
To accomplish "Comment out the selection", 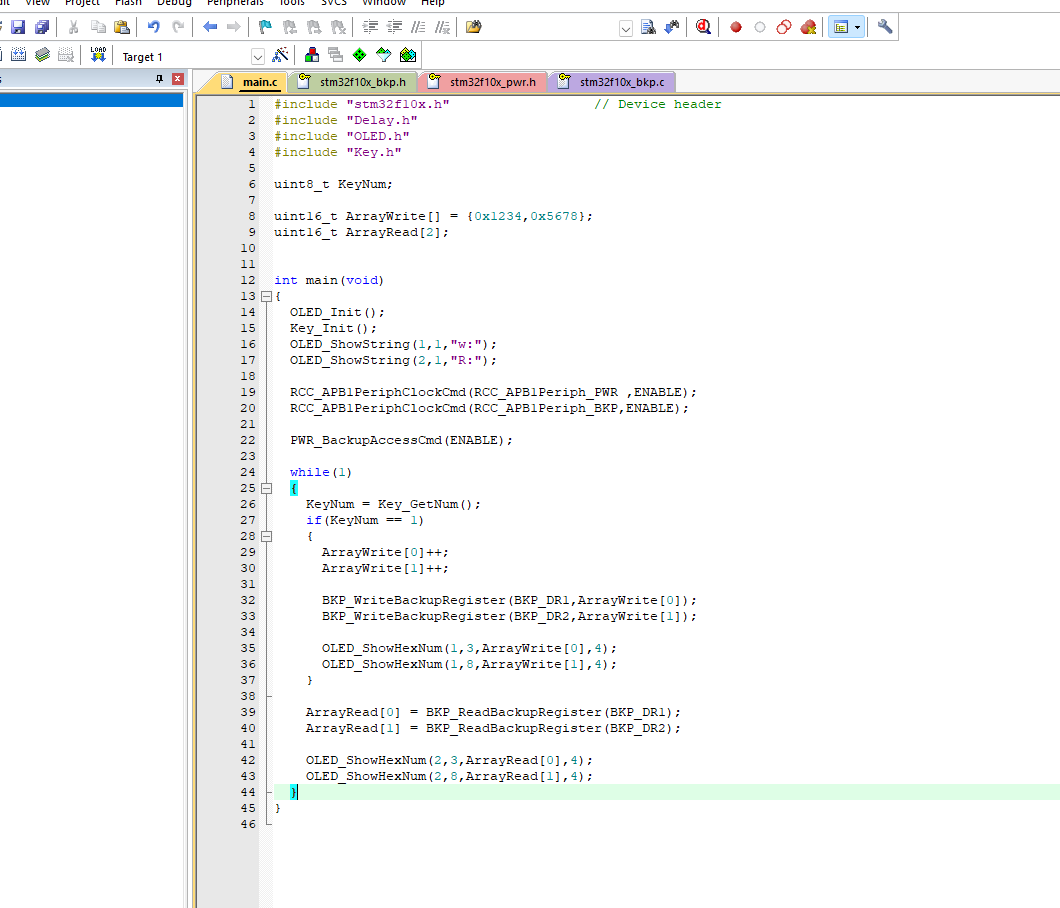I will pyautogui.click(x=418, y=27).
